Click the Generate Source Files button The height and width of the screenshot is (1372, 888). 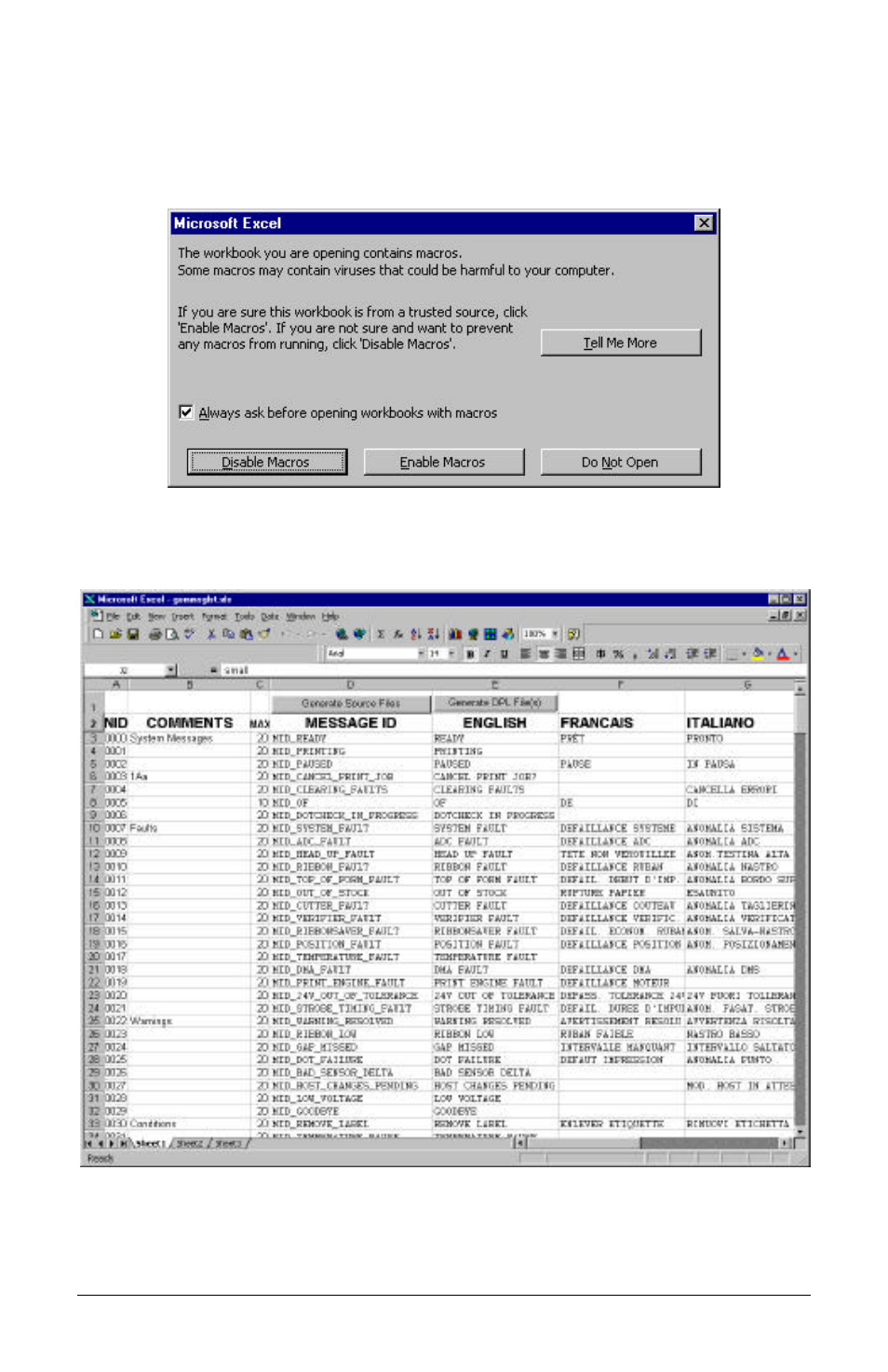[x=351, y=703]
